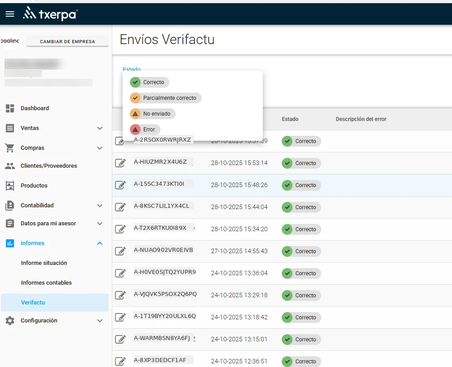Viewport: 452px width, 367px height.
Task: Click edit icon for A-NUAO902VR0EIVB row
Action: (120, 251)
